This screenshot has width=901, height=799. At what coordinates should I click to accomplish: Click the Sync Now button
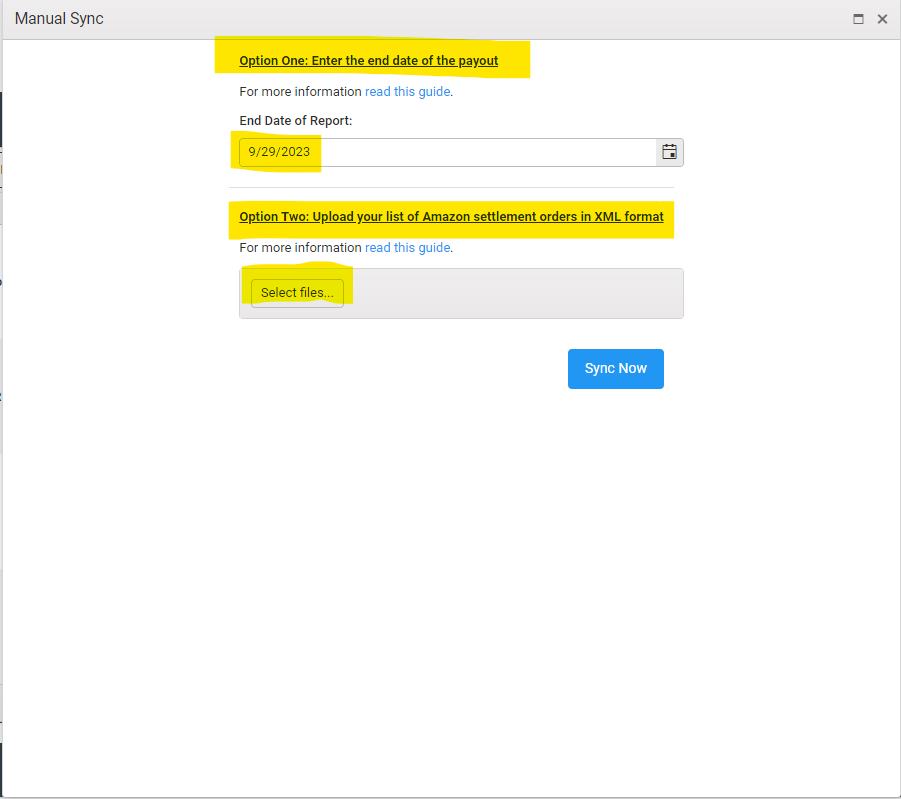615,368
